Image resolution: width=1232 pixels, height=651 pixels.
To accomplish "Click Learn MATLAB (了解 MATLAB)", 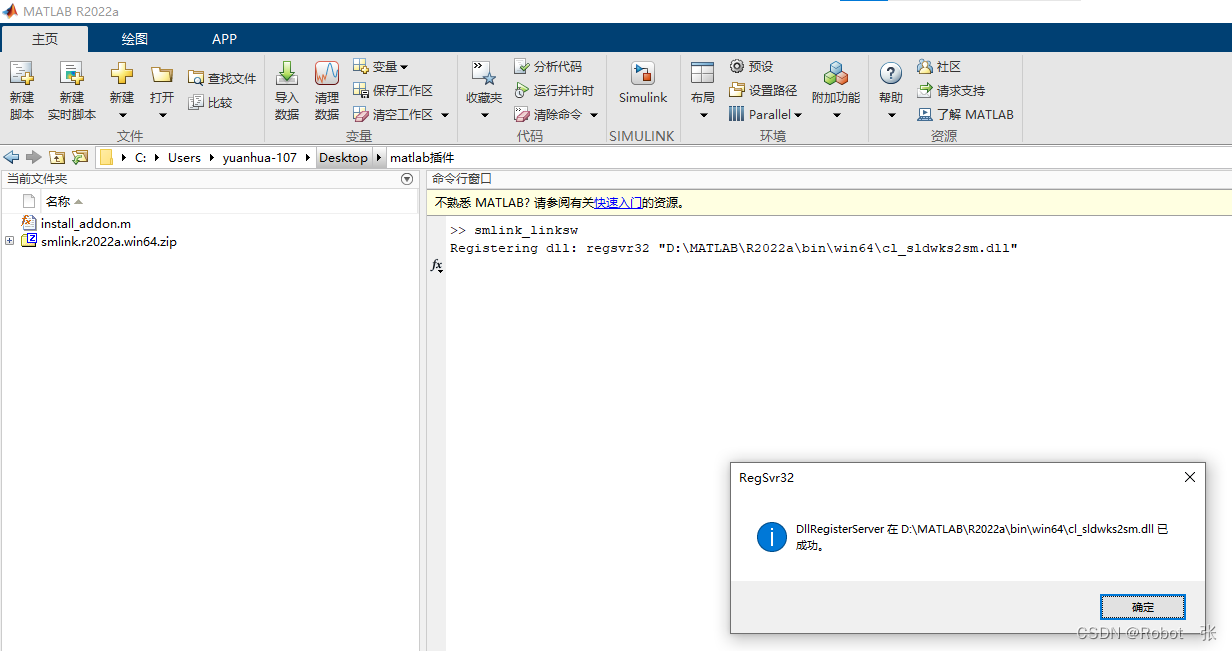I will (x=965, y=115).
